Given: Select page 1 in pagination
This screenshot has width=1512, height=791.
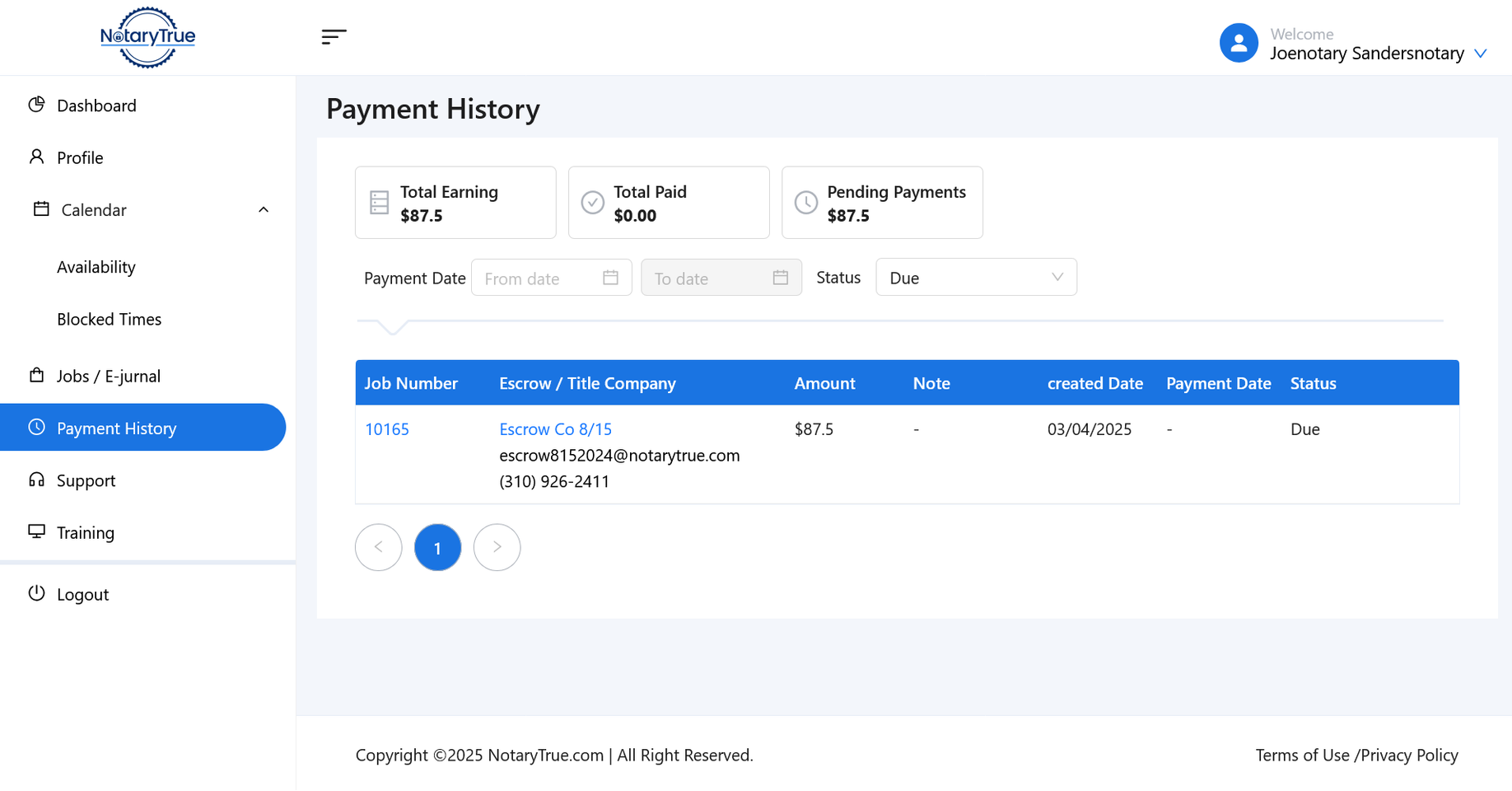Looking at the screenshot, I should (437, 546).
